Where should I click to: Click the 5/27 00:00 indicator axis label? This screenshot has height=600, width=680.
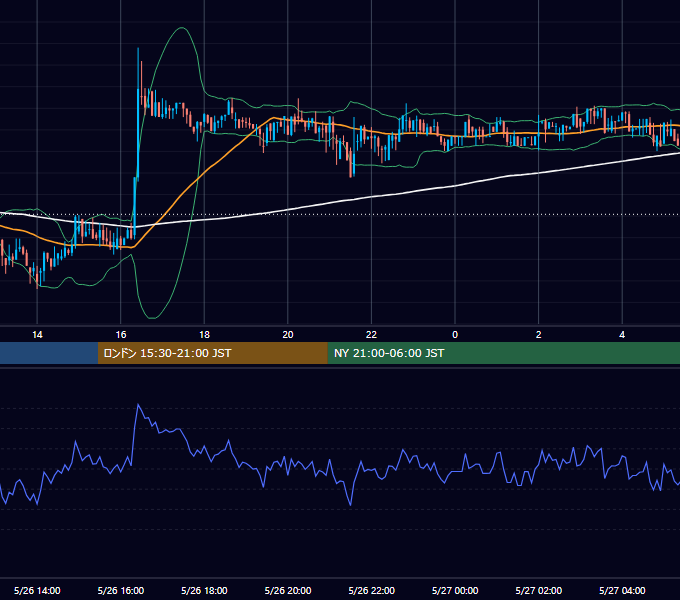[x=455, y=590]
